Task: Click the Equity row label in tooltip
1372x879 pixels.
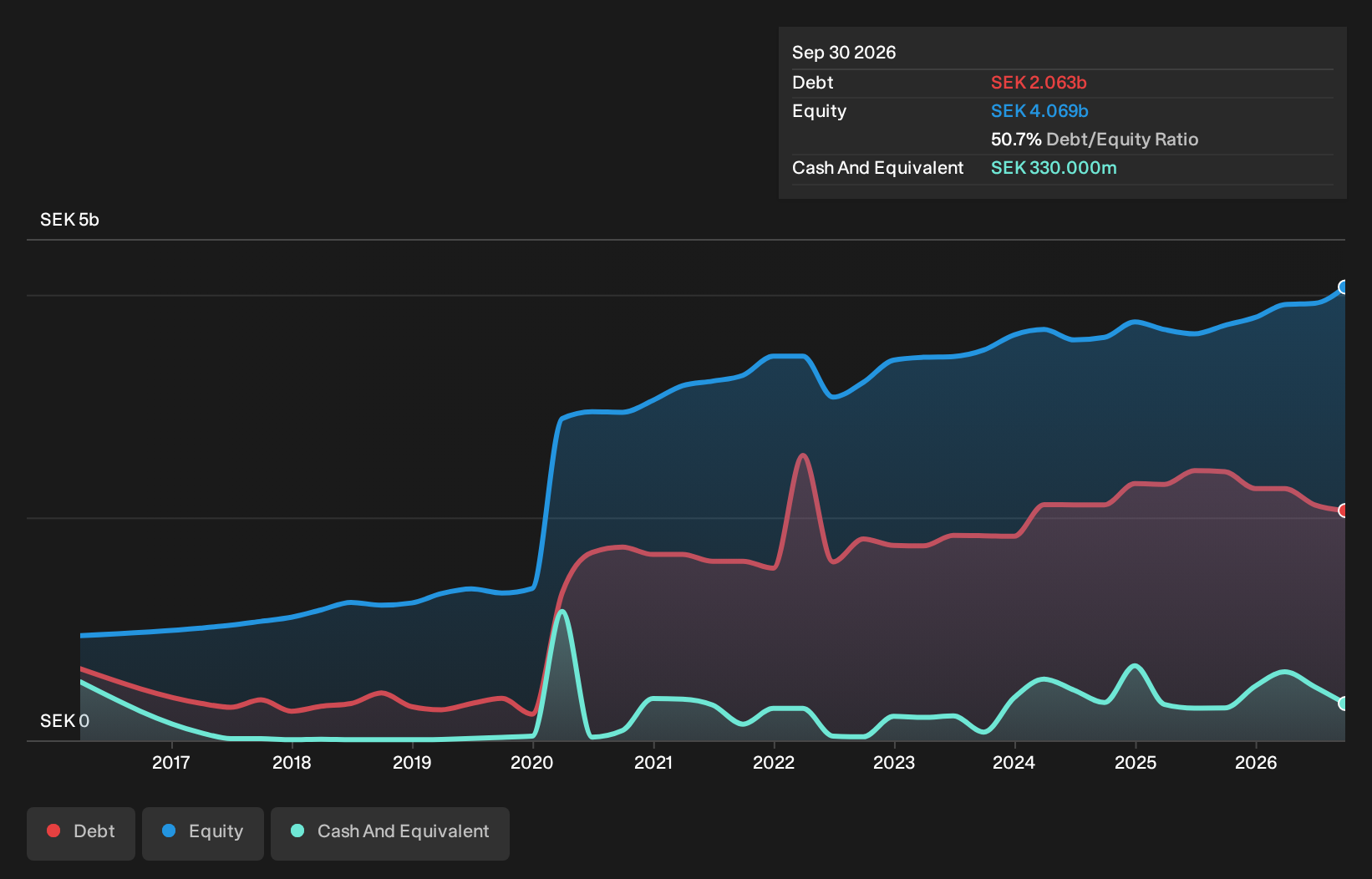Action: point(820,111)
